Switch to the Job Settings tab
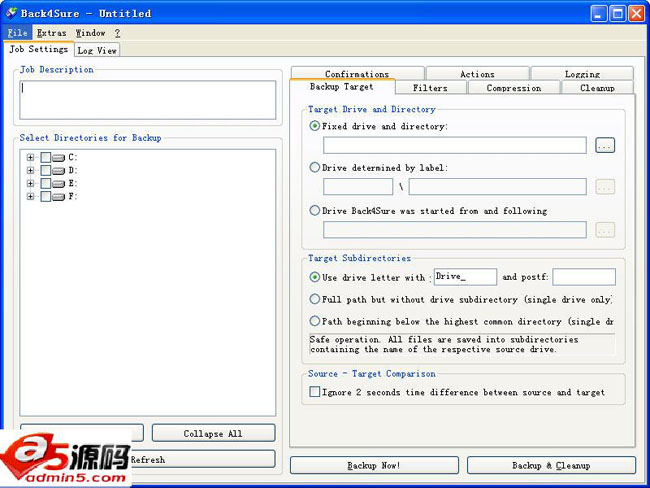650x488 pixels. coord(39,49)
